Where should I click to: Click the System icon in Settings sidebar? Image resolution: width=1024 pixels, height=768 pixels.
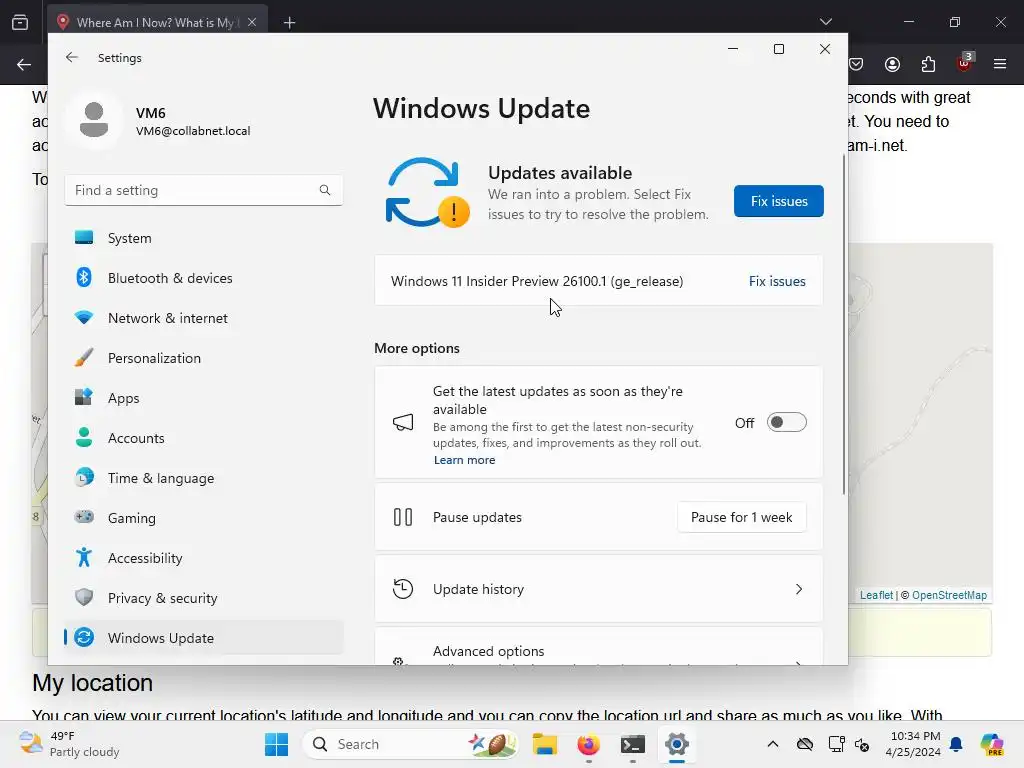(x=84, y=238)
